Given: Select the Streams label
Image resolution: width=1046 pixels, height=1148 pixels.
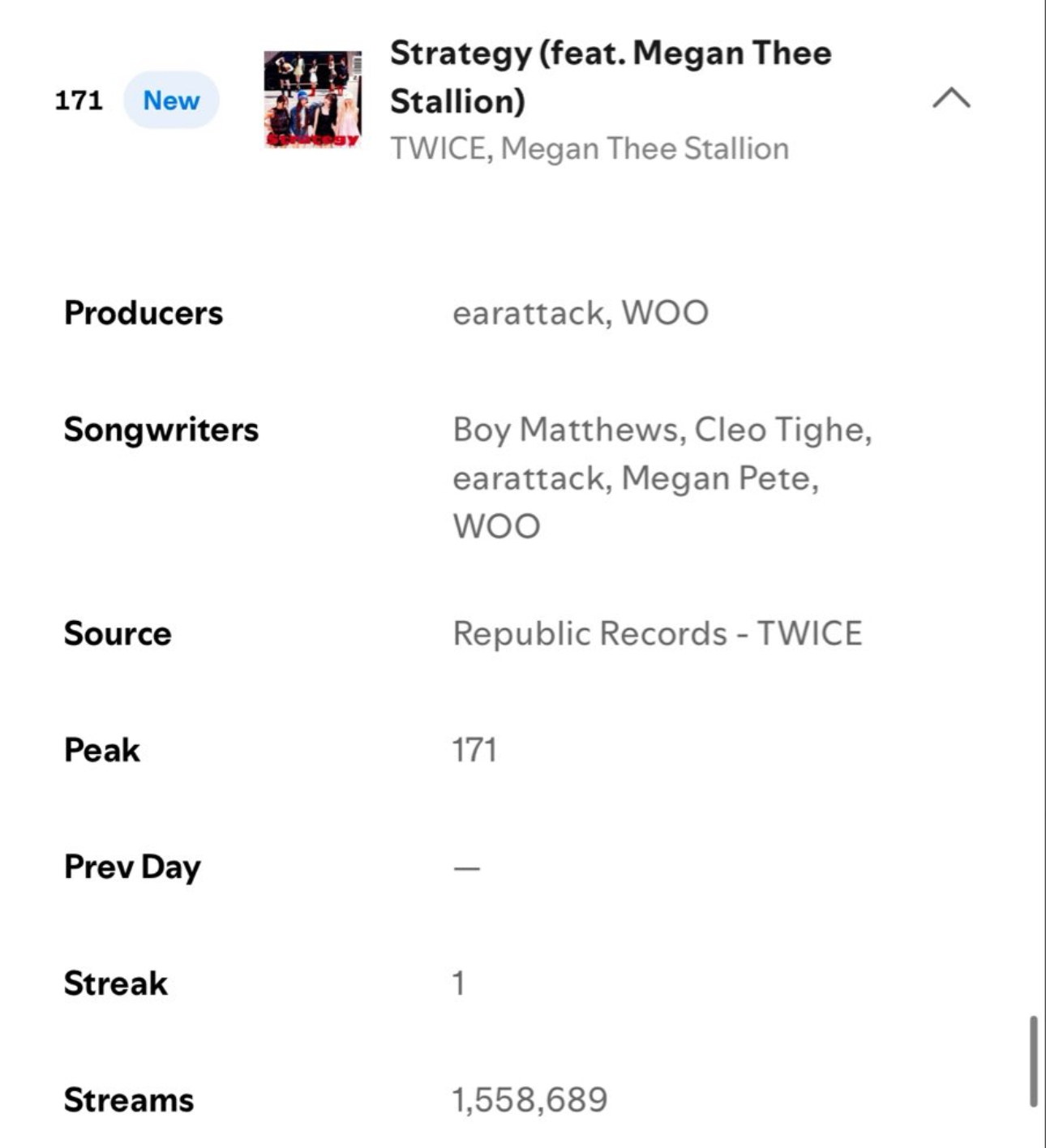Looking at the screenshot, I should (129, 1100).
